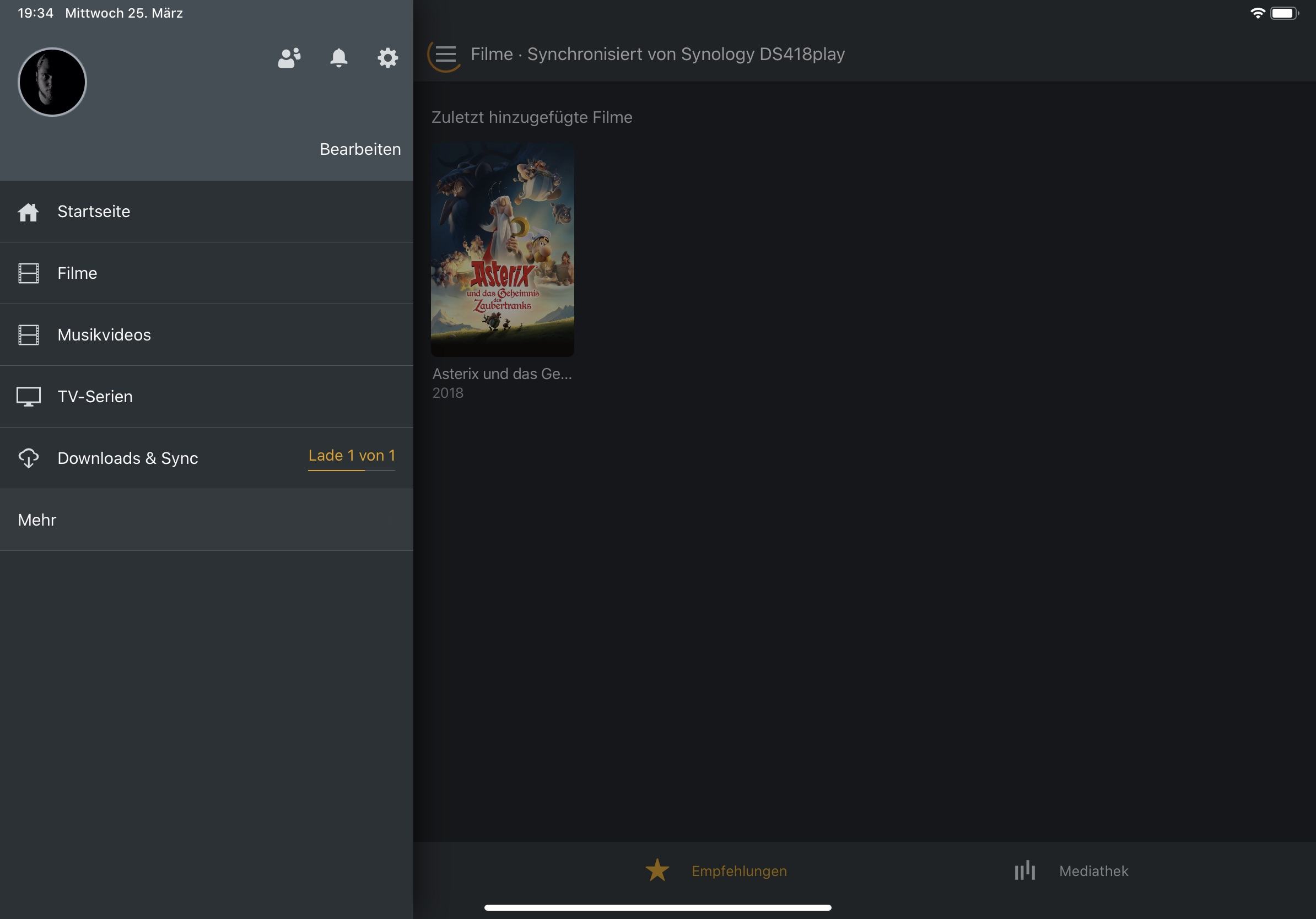Screen dimensions: 1316x919
Task: Click the 19:34 clock in status bar
Action: [35, 13]
